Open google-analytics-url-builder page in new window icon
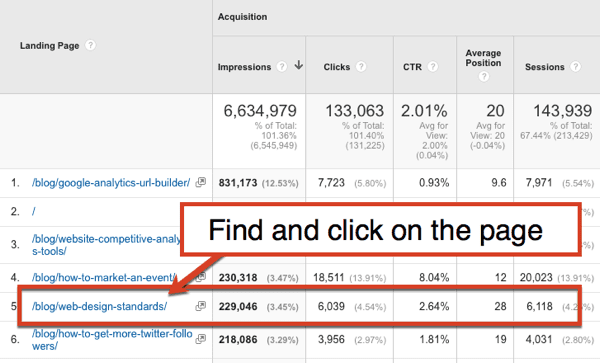 tap(201, 182)
